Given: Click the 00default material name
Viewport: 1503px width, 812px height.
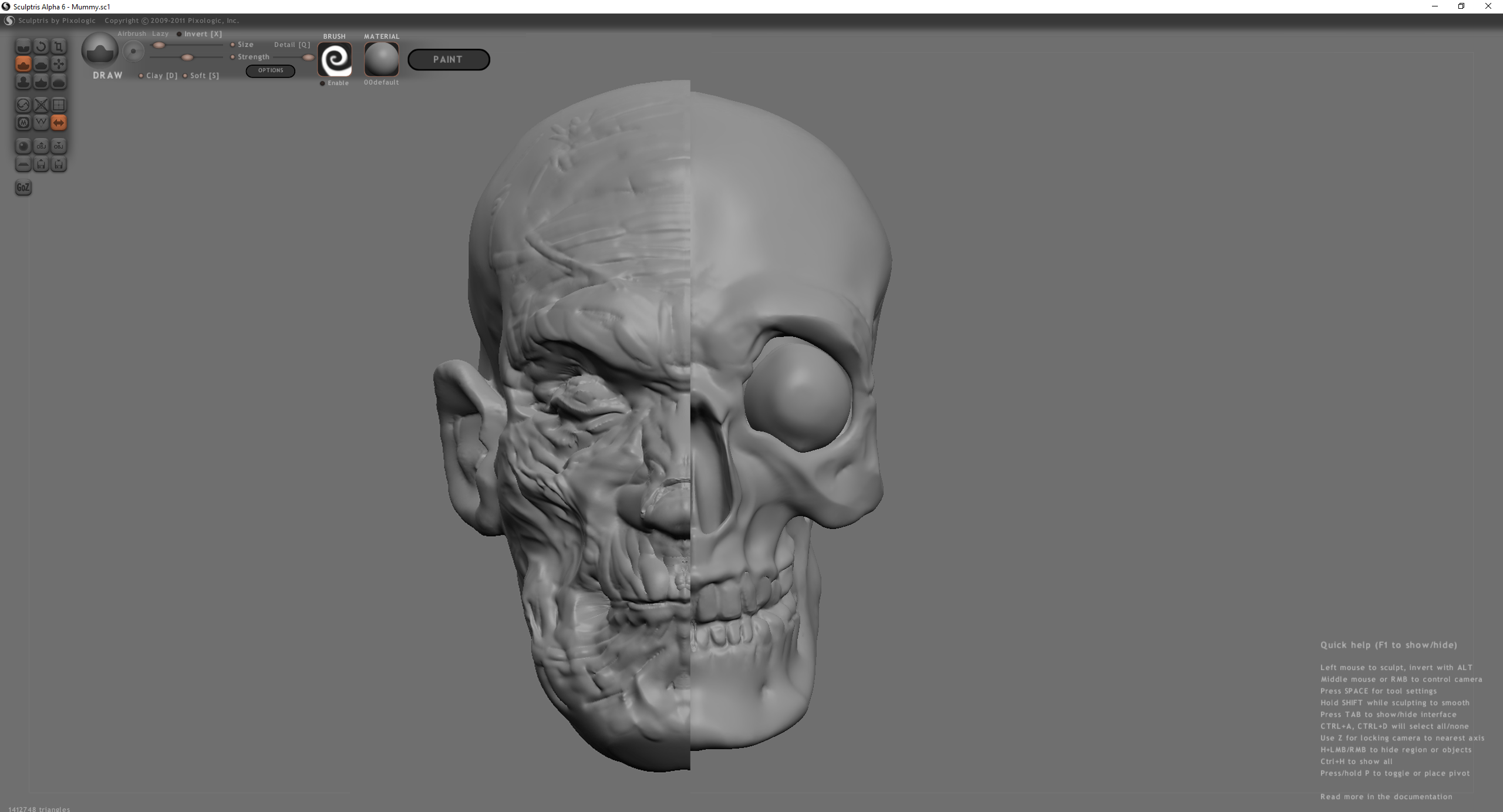Looking at the screenshot, I should pyautogui.click(x=382, y=83).
